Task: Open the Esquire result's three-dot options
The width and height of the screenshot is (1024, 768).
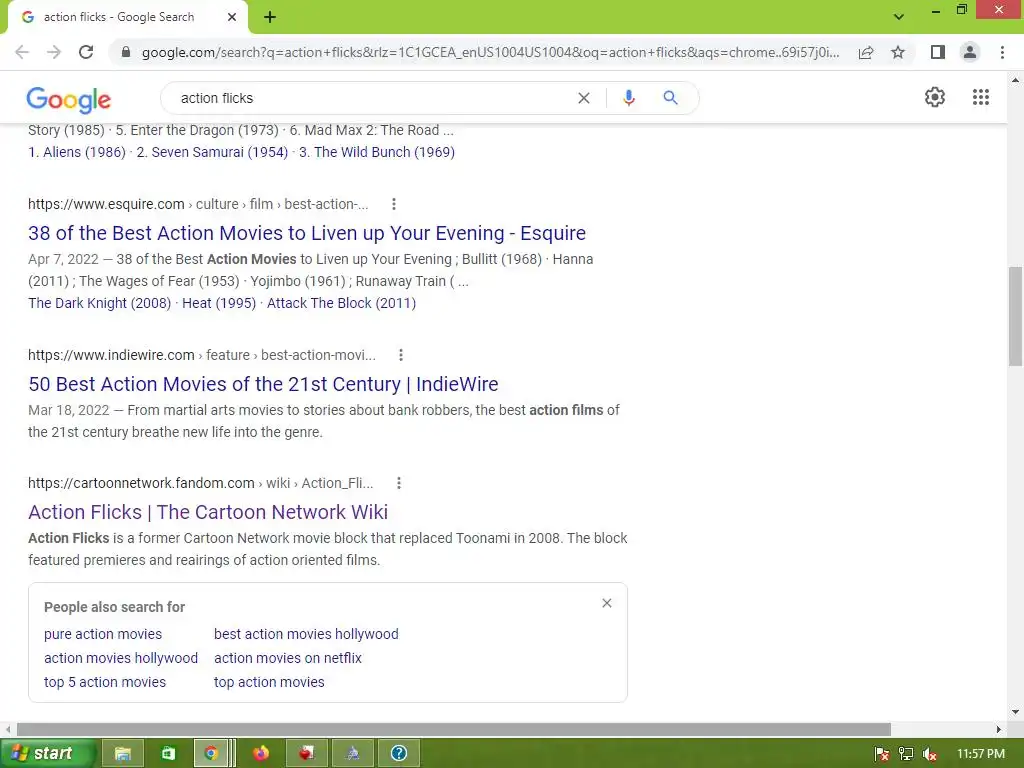Action: coord(394,204)
